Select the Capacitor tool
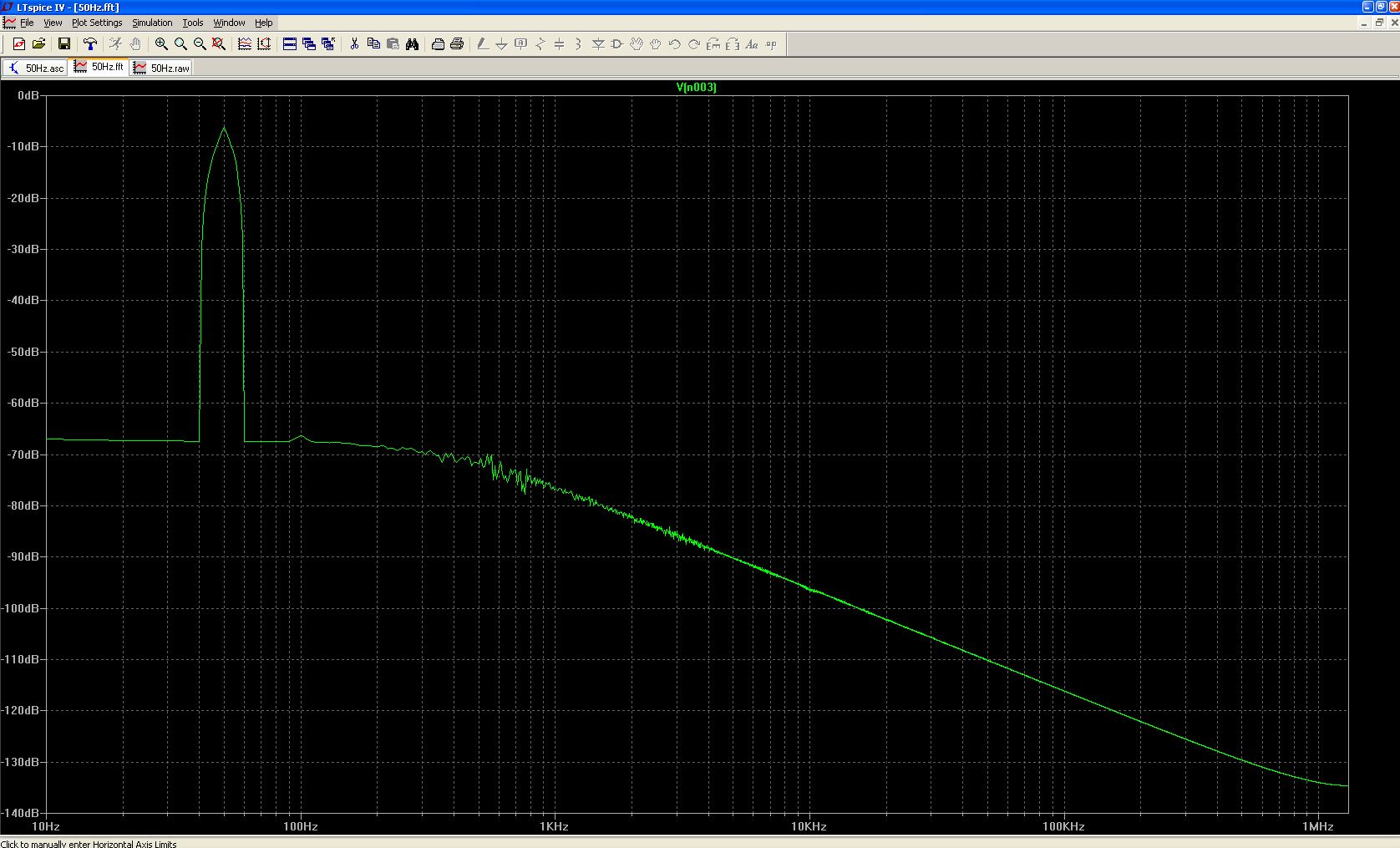 point(559,44)
